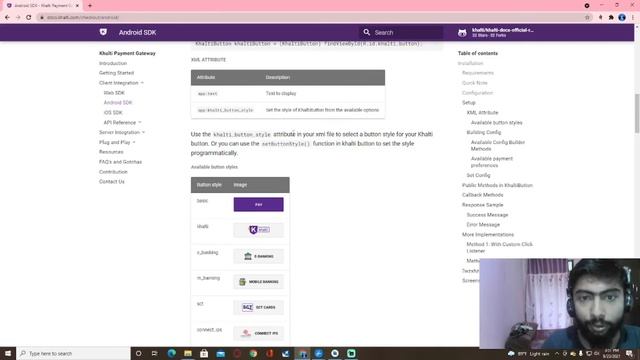
Task: Jump to Error Message in contents
Action: point(483,224)
